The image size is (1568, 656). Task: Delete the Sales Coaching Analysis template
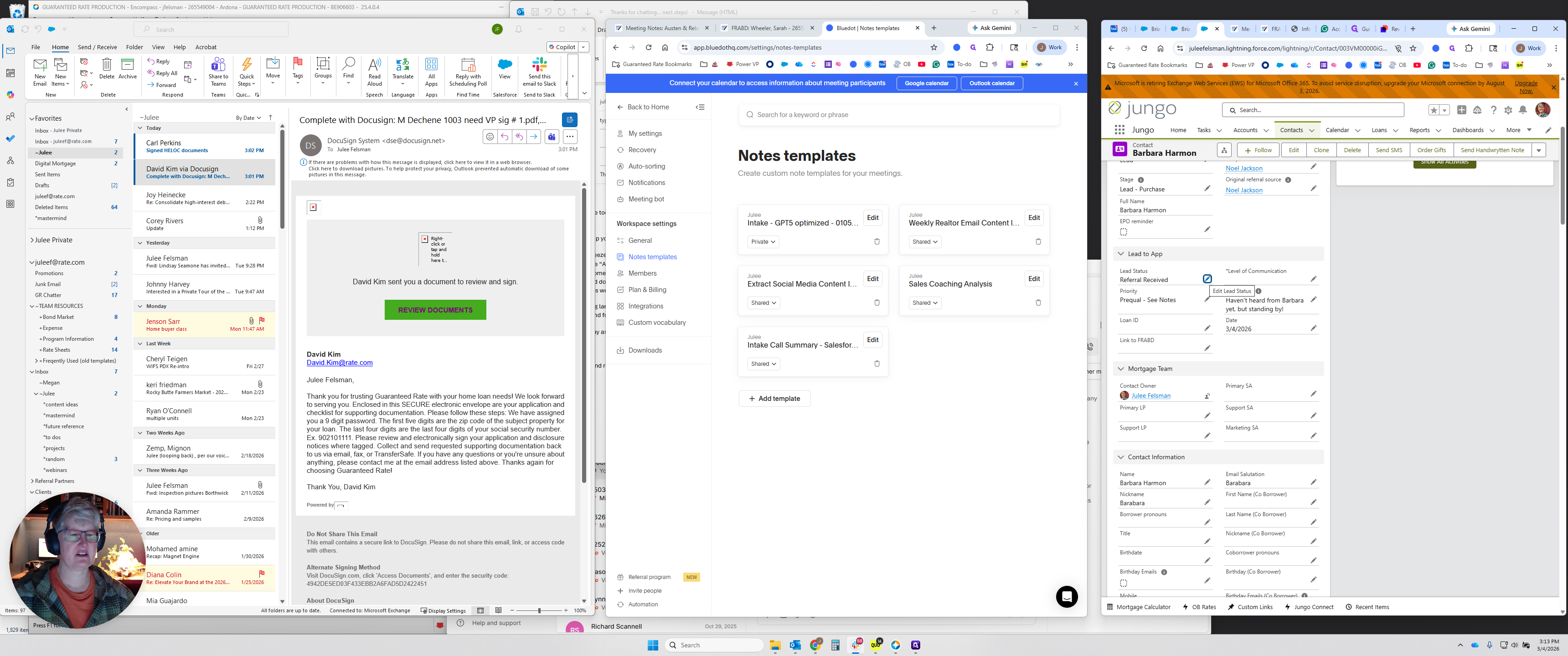point(1038,302)
